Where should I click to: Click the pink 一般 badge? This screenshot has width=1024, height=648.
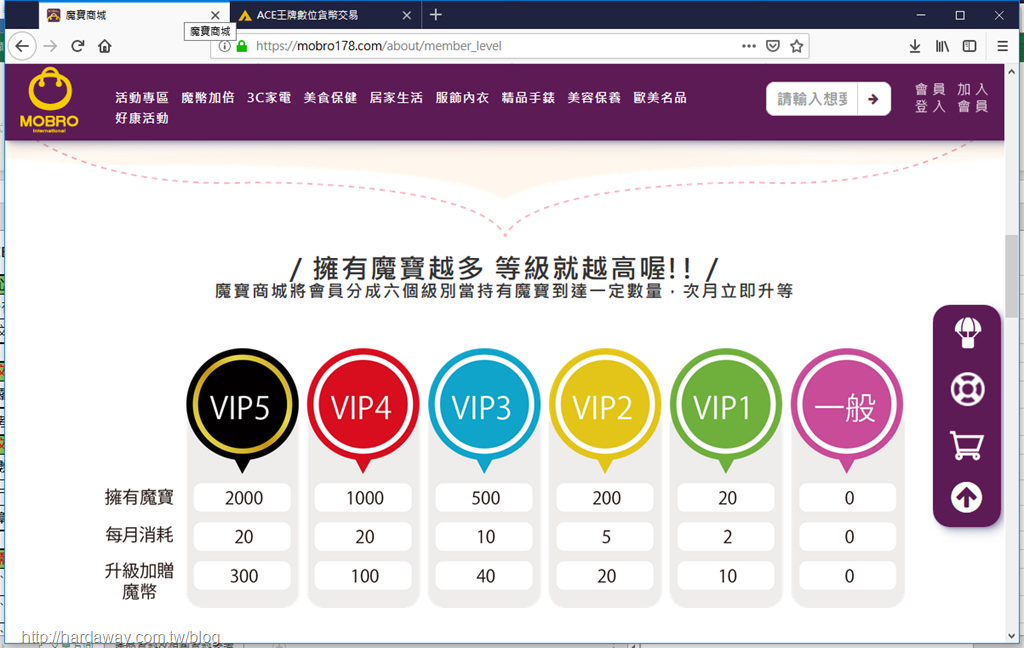coord(847,406)
